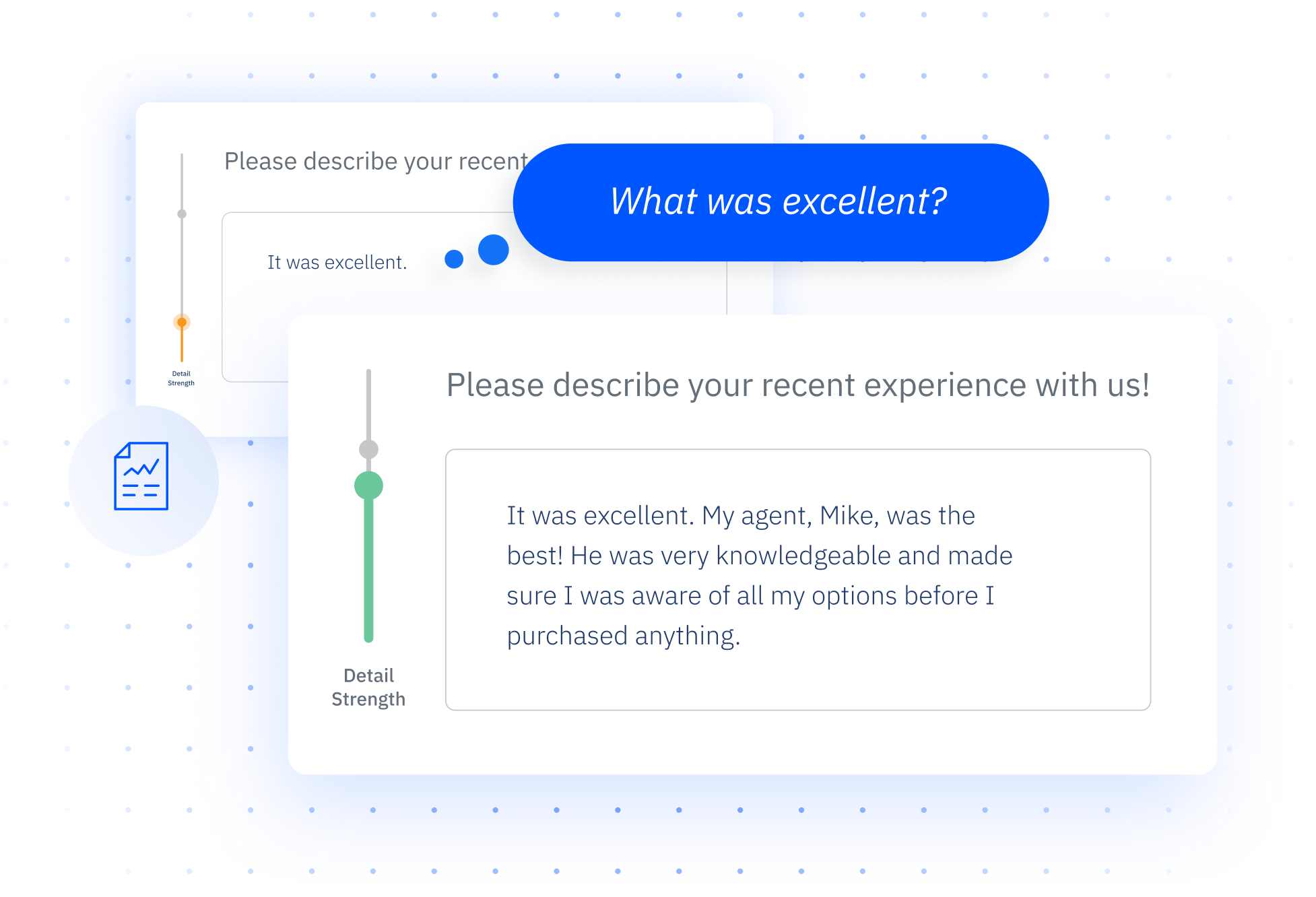Viewport: 1316px width, 897px height.
Task: Click the gray track above the front slider's gray handle
Action: pyautogui.click(x=368, y=404)
